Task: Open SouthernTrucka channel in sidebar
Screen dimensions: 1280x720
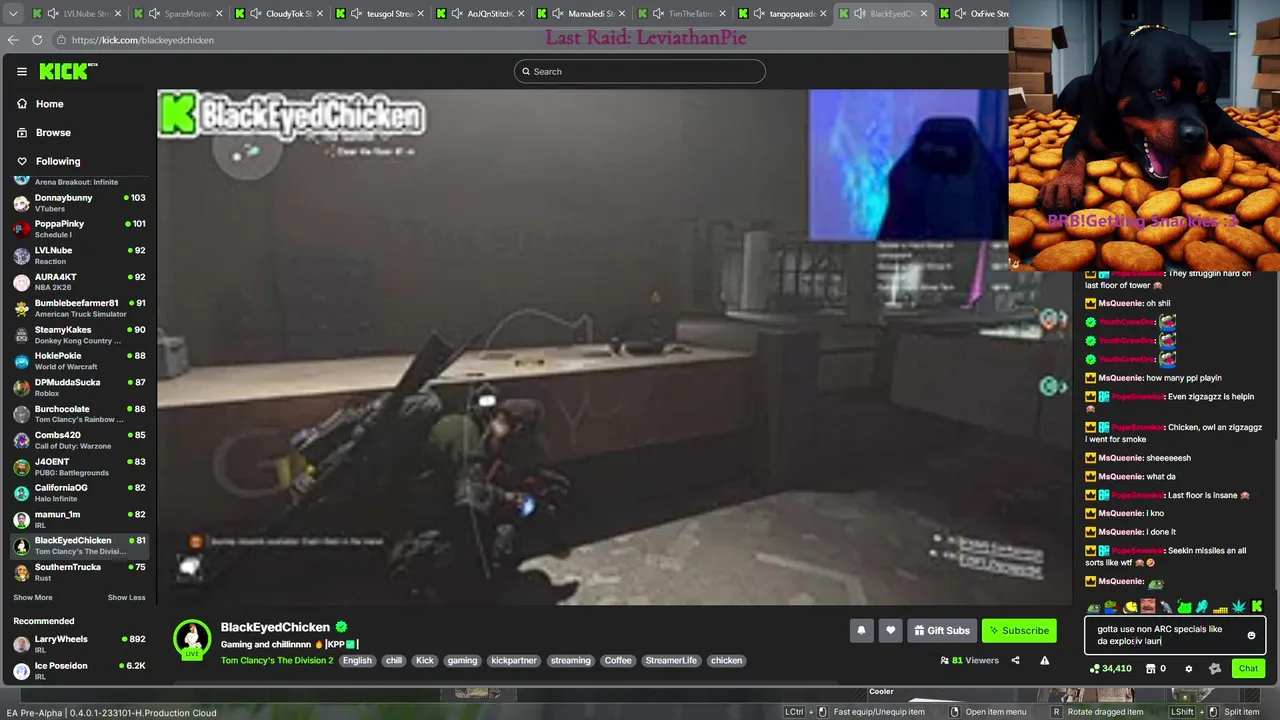Action: click(x=78, y=572)
